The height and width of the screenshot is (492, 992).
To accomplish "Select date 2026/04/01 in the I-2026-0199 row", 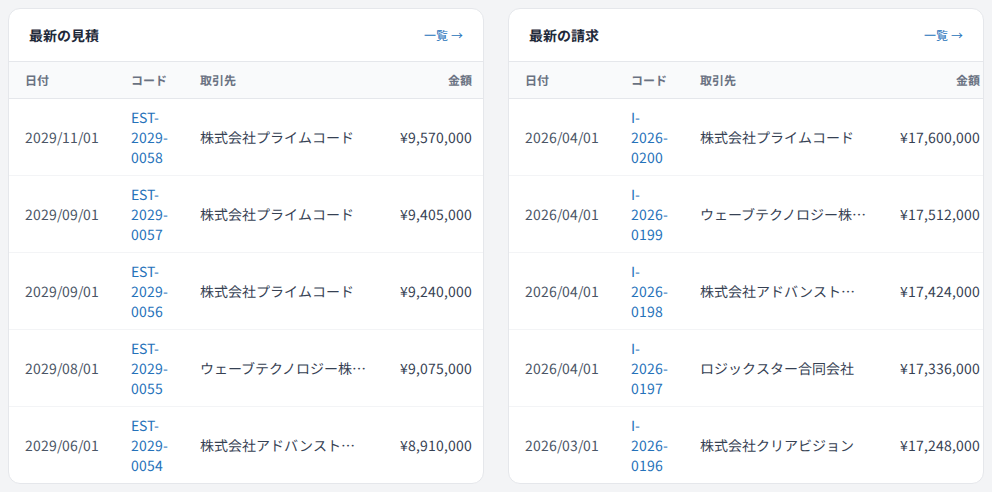I will tap(562, 215).
